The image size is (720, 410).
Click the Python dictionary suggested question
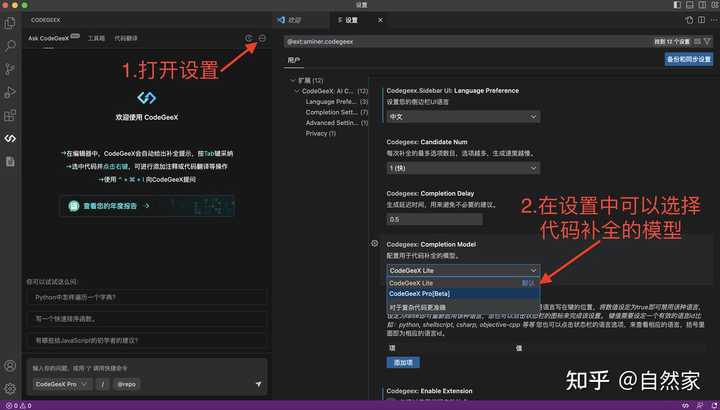[147, 297]
